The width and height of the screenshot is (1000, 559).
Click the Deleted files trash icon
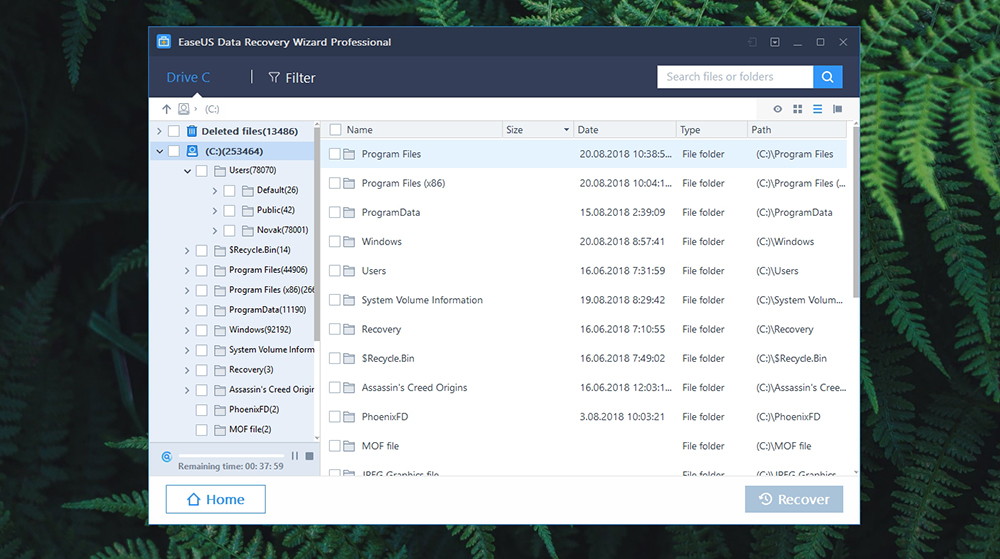tap(191, 131)
